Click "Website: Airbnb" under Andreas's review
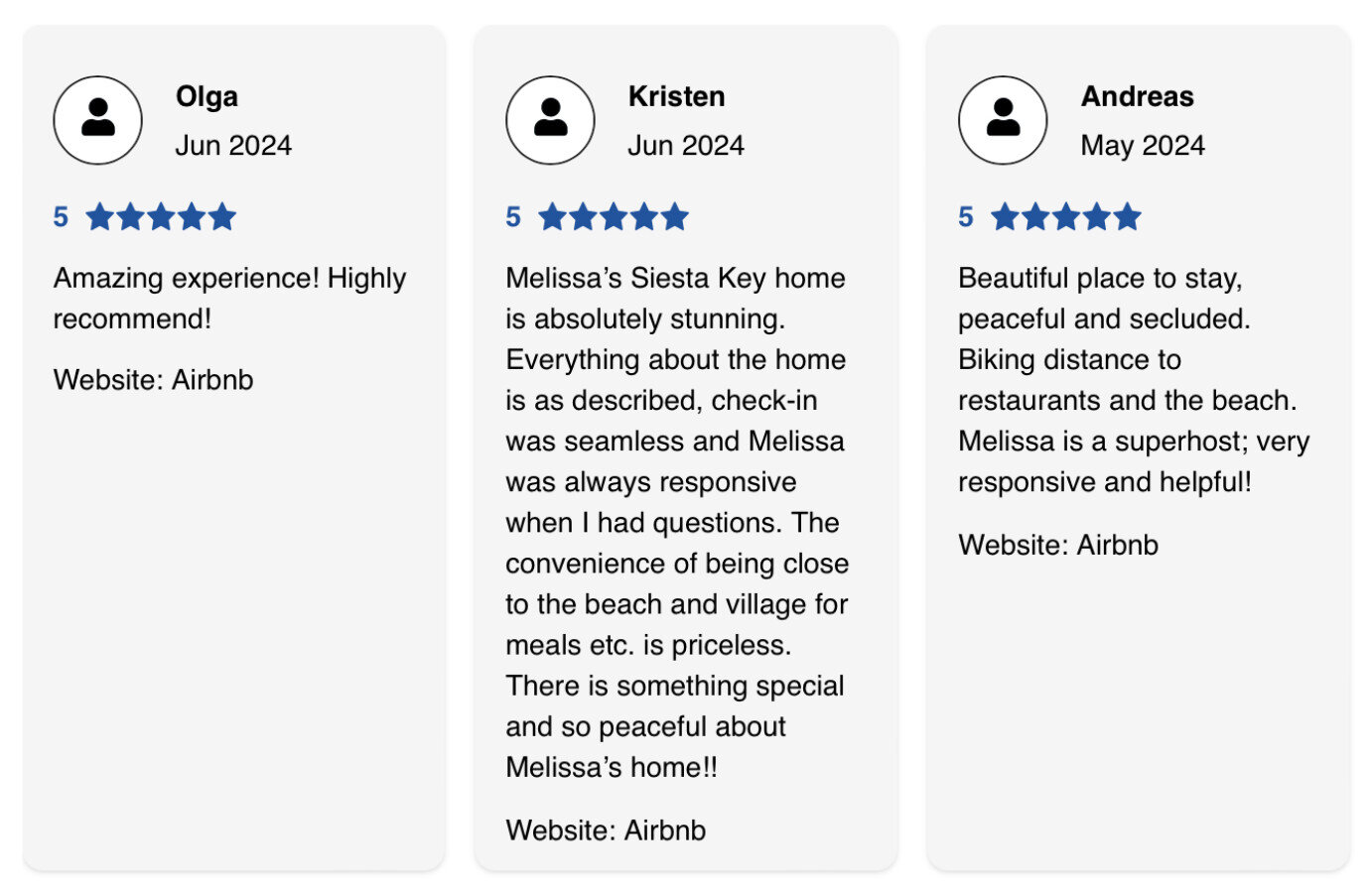The image size is (1372, 893). (1058, 545)
